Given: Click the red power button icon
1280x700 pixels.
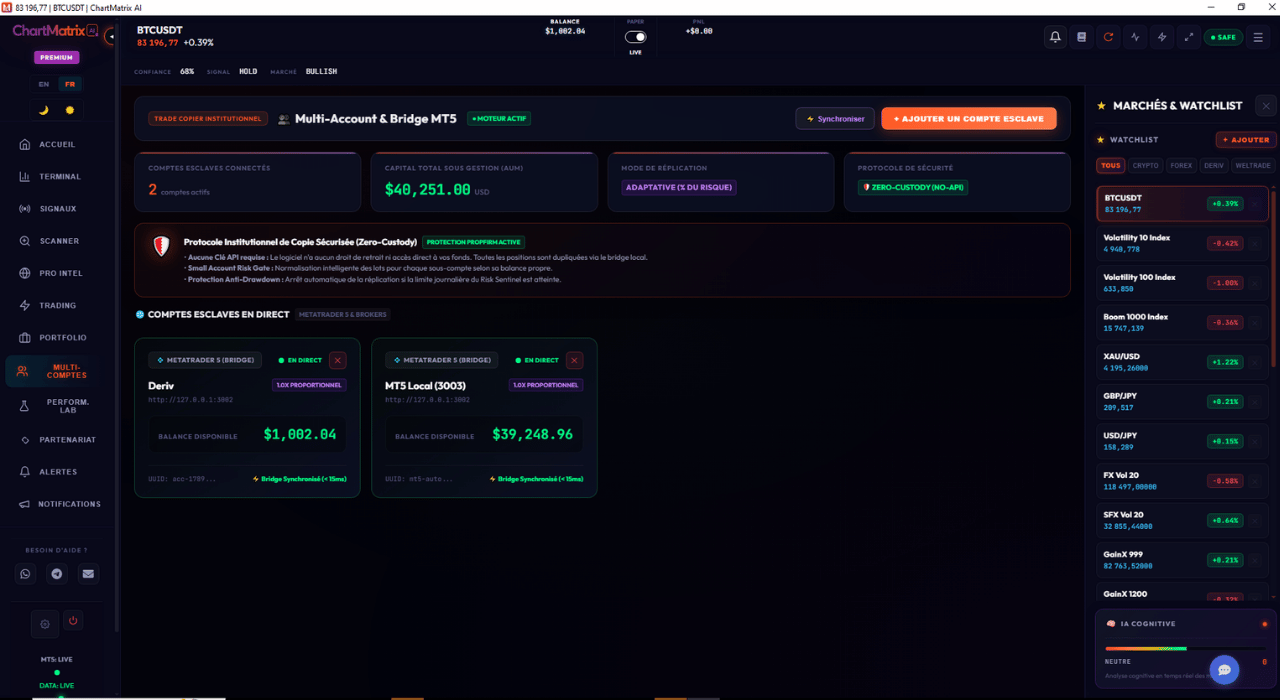Looking at the screenshot, I should tap(73, 621).
